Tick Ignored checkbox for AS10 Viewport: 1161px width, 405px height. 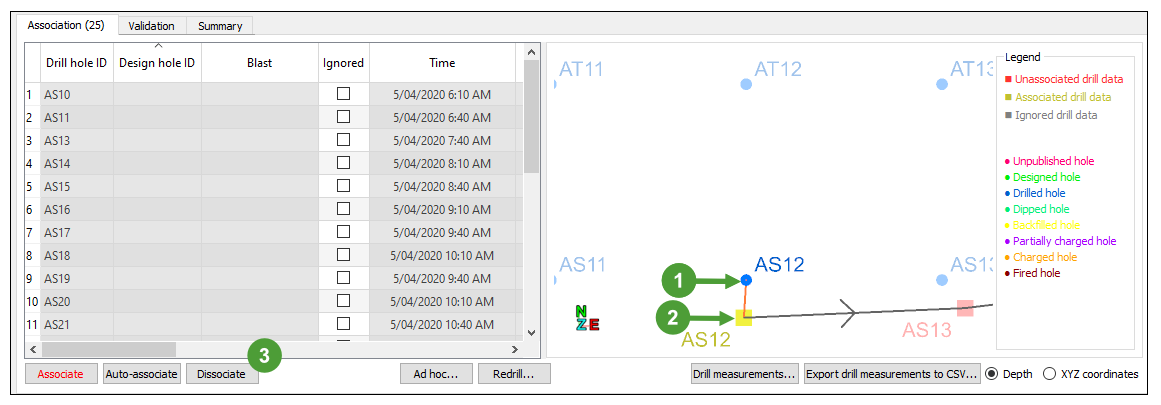(x=344, y=94)
